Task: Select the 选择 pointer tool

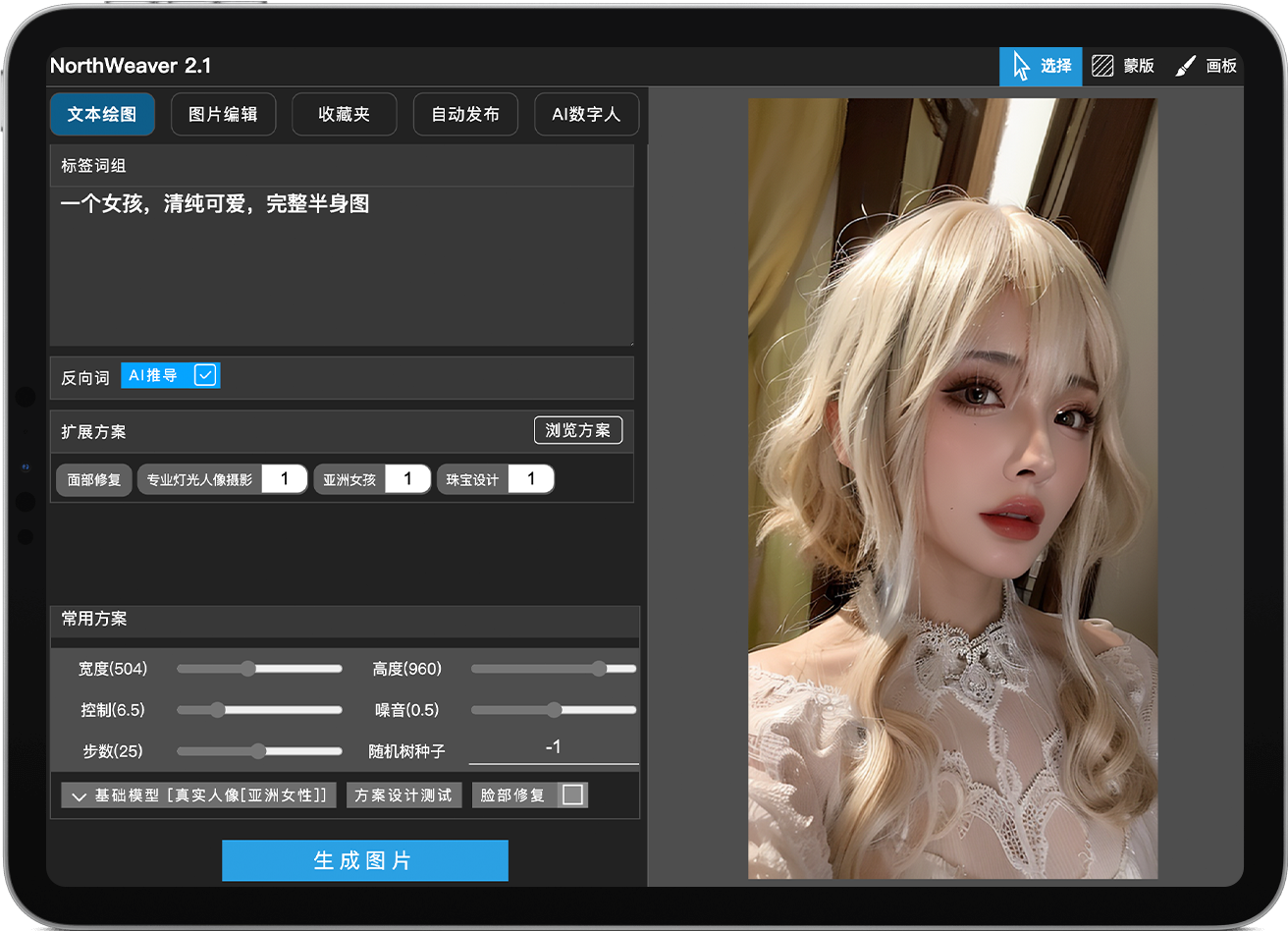Action: (x=1041, y=66)
